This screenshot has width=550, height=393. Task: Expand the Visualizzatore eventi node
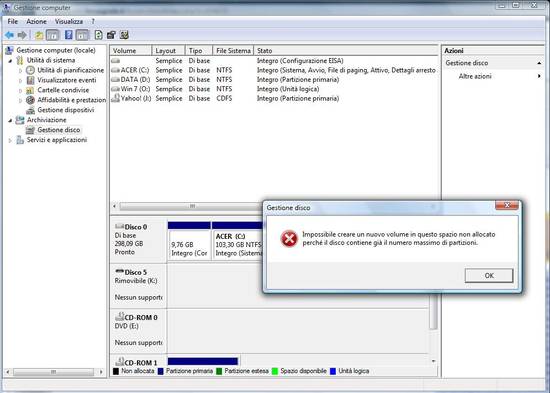click(20, 80)
